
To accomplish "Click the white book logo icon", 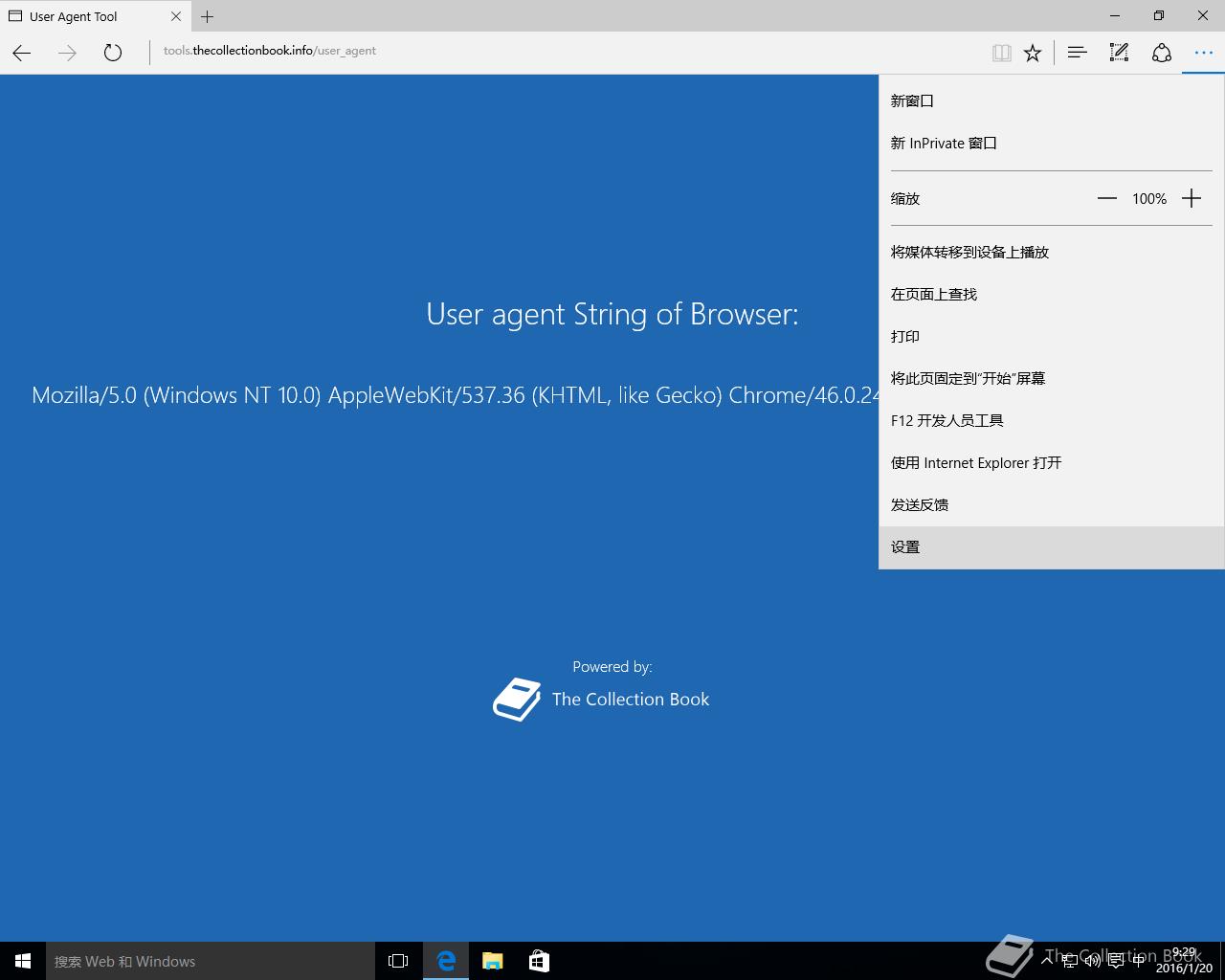I will [517, 700].
